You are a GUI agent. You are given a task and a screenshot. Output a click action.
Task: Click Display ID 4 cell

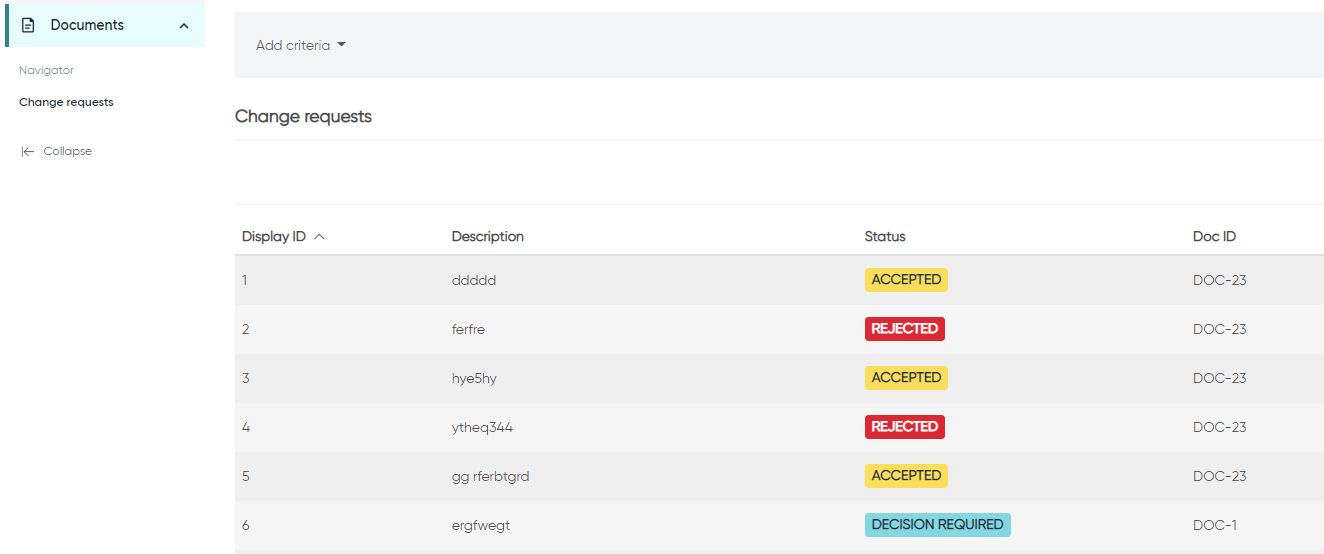point(246,427)
